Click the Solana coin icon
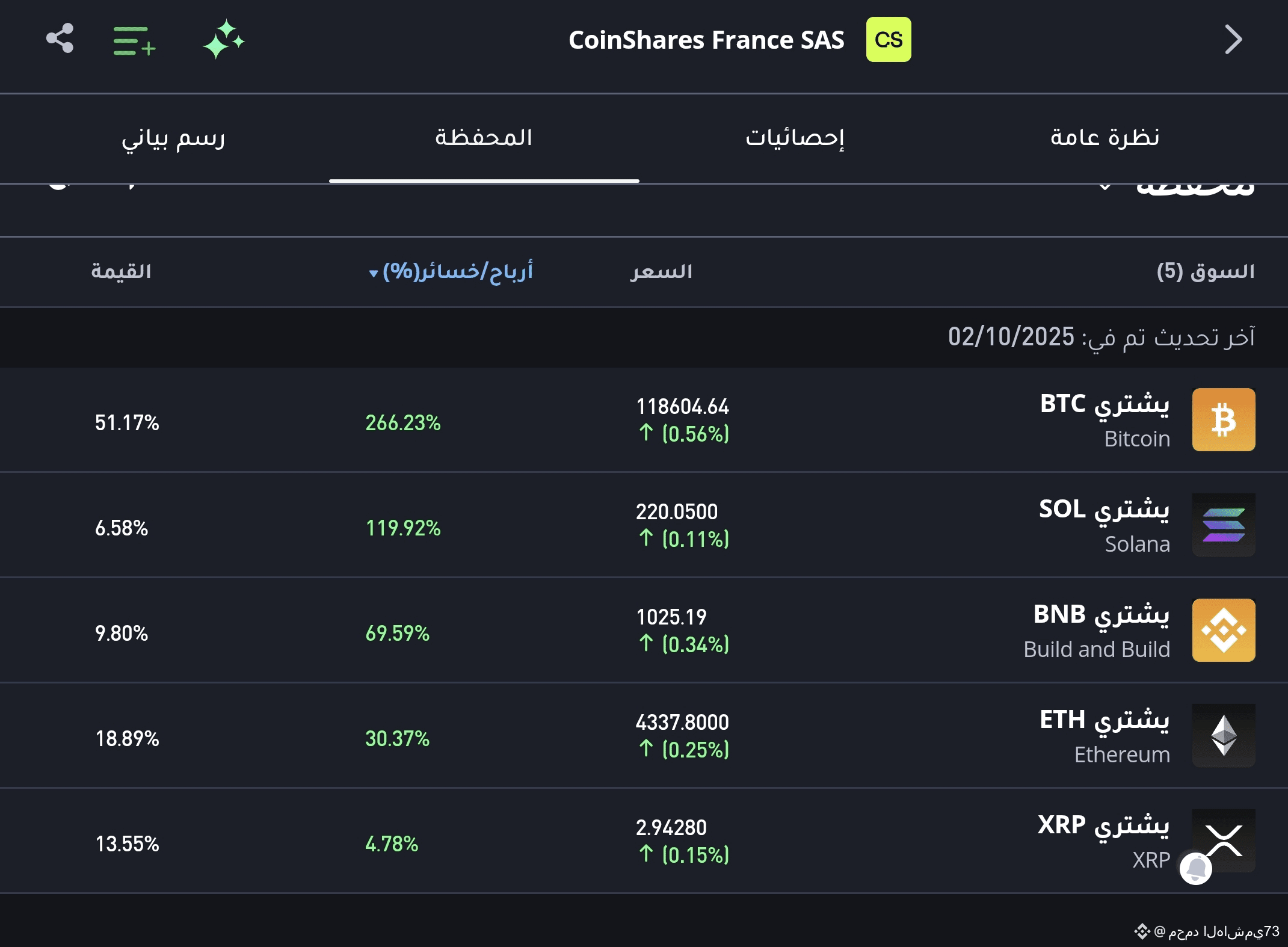 point(1223,525)
